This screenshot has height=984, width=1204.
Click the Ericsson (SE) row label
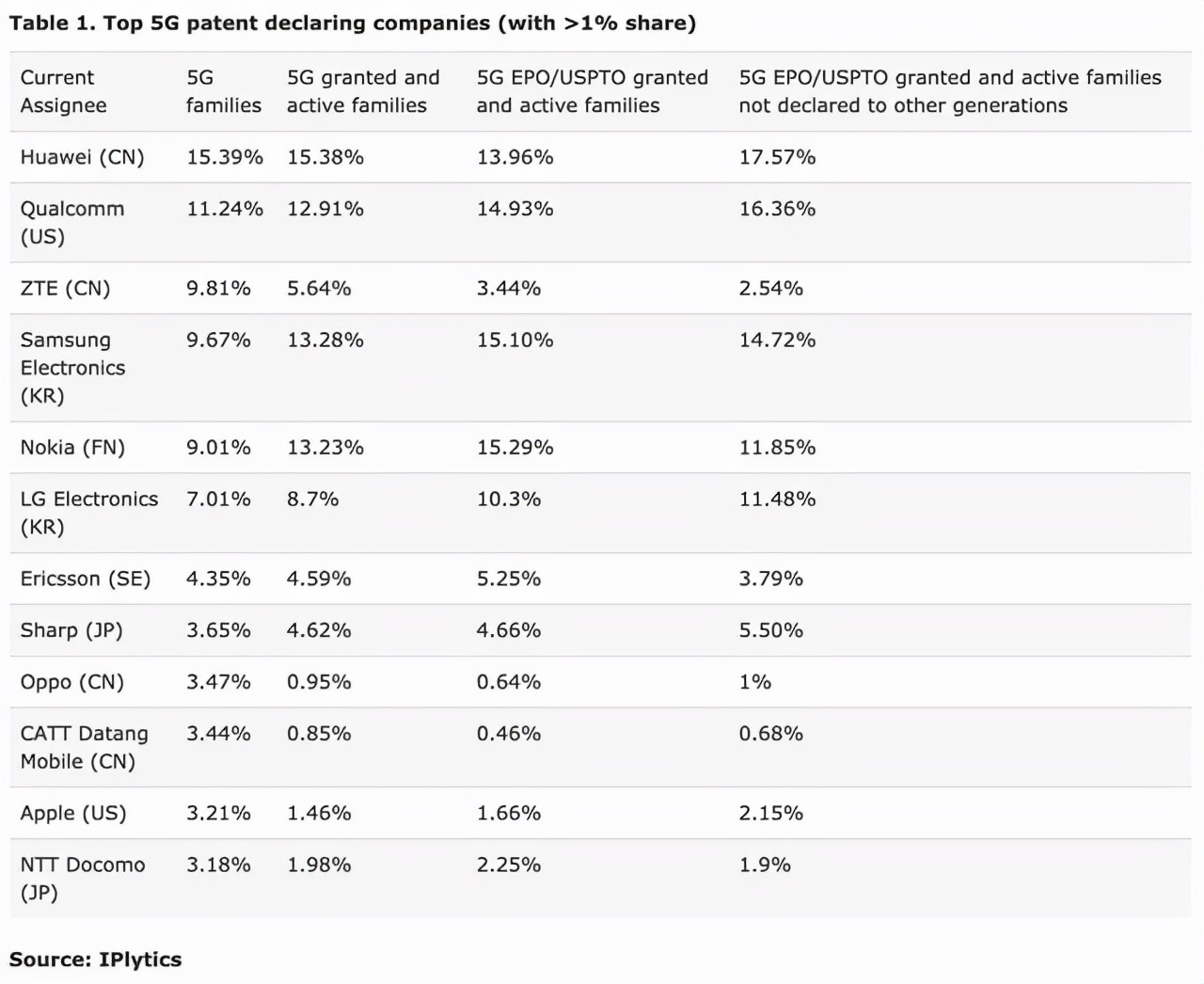click(x=85, y=579)
